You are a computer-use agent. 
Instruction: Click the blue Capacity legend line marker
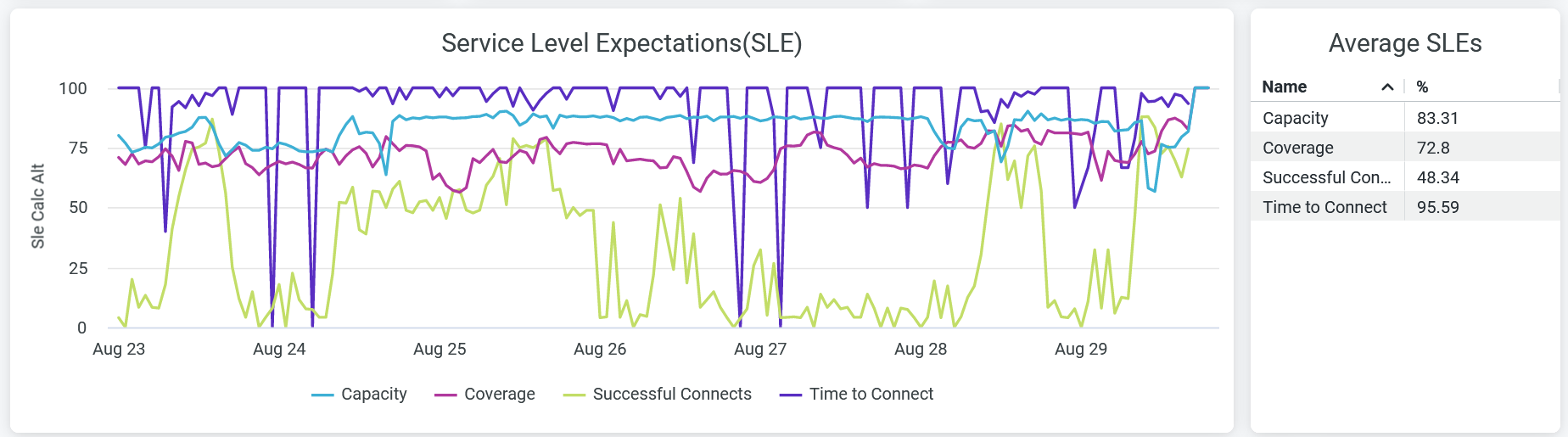tap(322, 395)
